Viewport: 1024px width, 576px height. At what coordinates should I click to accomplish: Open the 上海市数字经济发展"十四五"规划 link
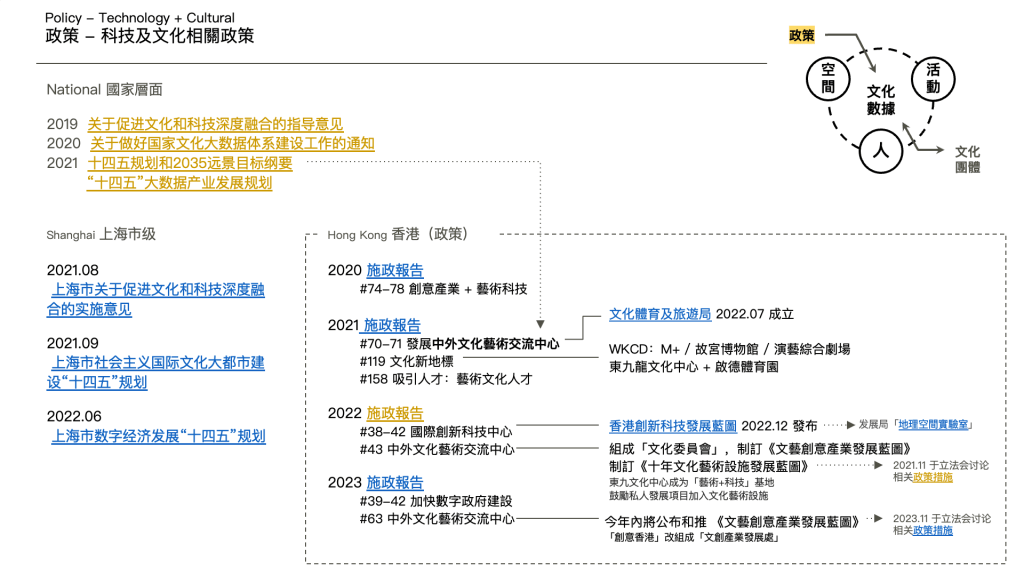coord(158,436)
